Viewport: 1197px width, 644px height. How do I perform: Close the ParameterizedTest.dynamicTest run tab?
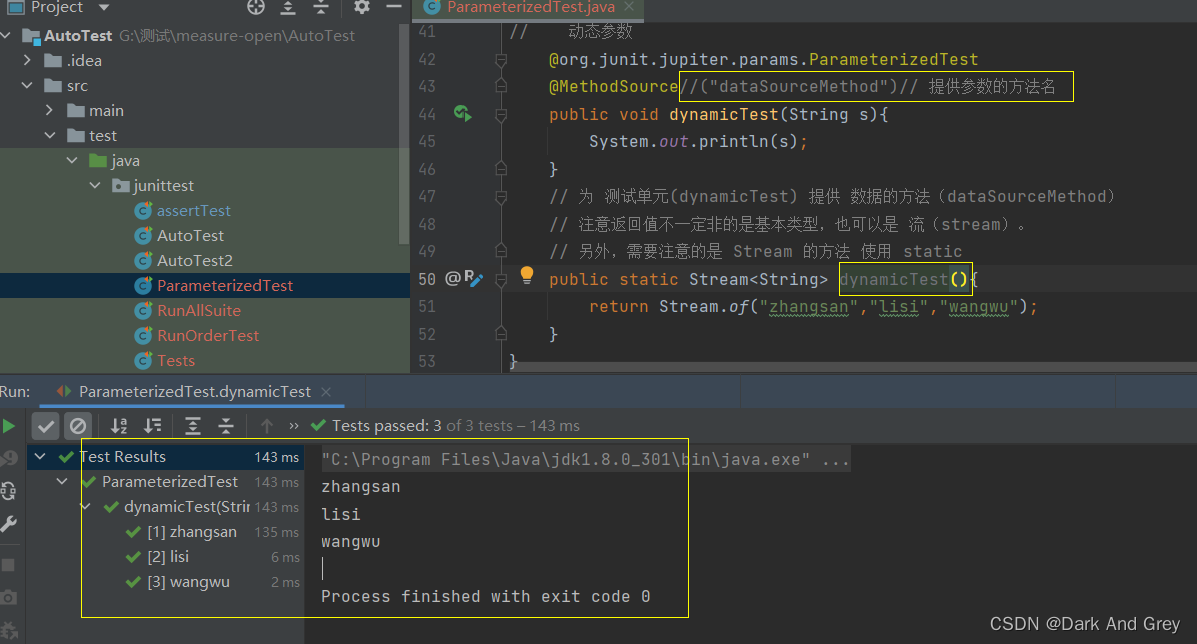coord(326,391)
